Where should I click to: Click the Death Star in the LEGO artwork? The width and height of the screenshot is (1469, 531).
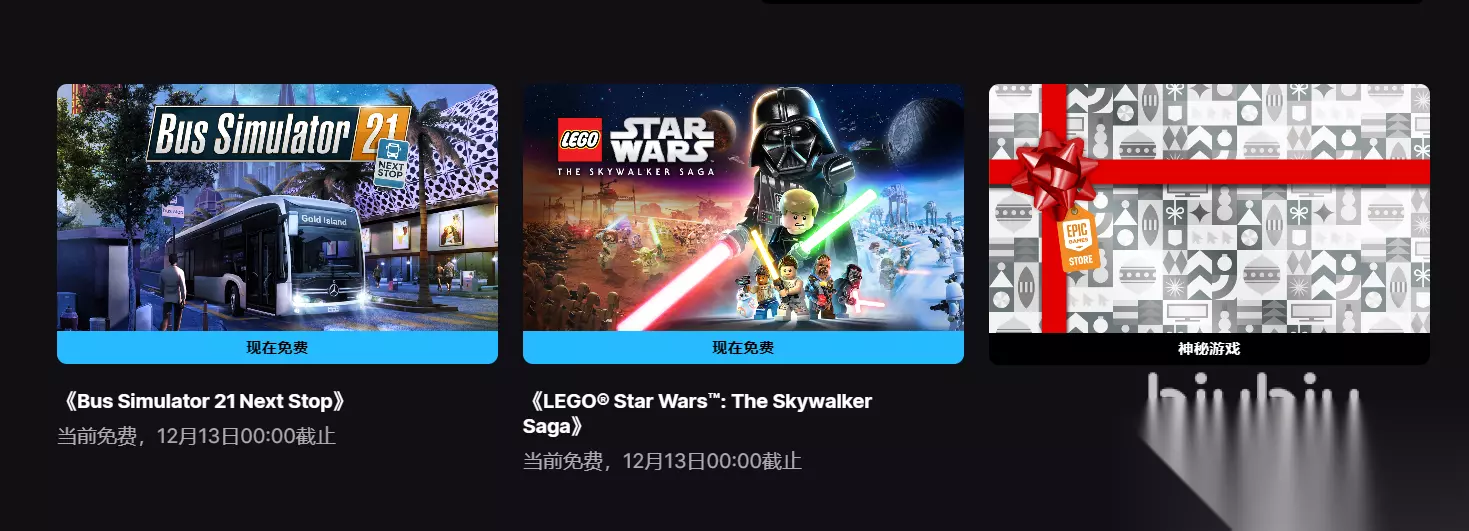pyautogui.click(x=926, y=135)
